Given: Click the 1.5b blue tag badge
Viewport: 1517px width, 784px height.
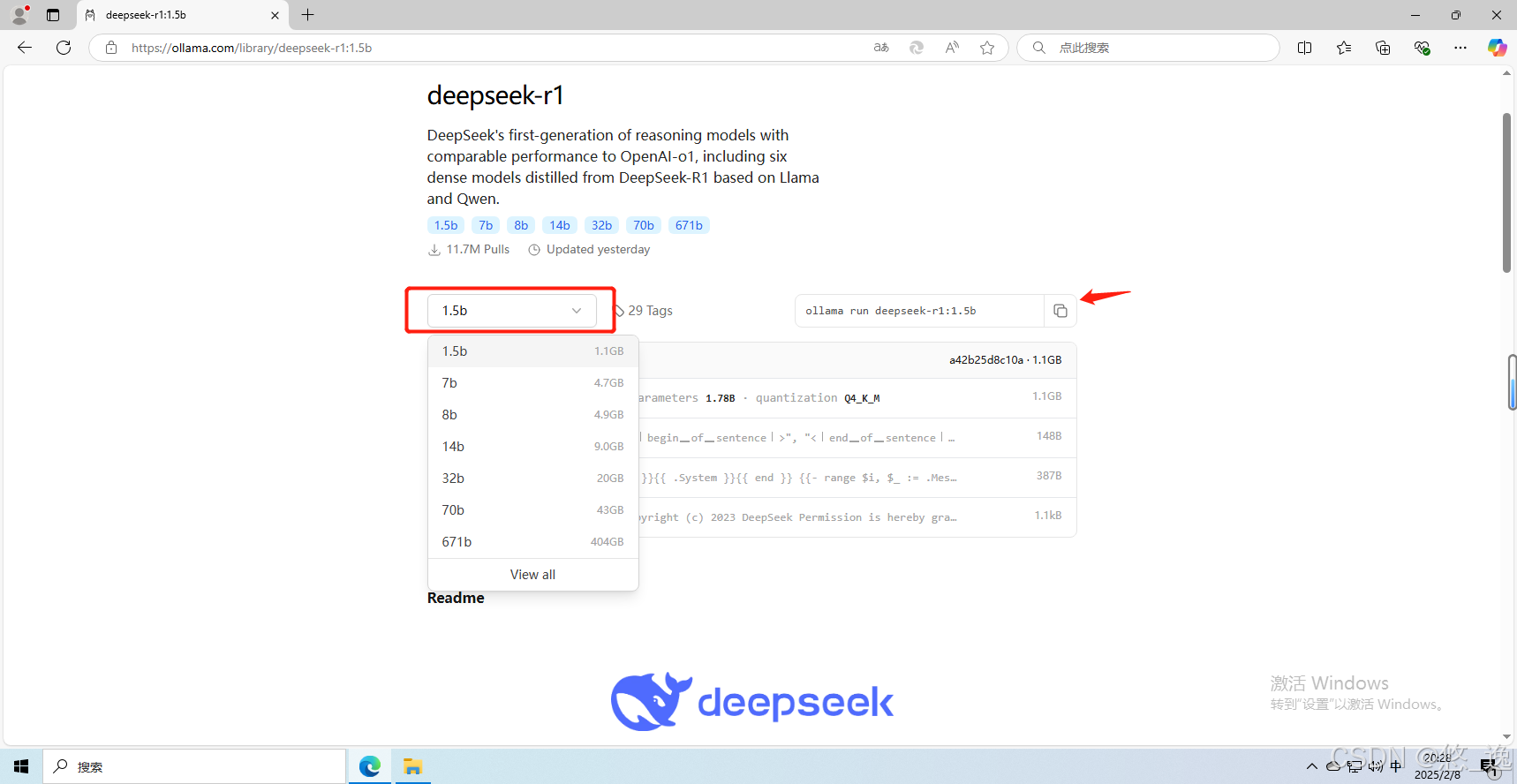Looking at the screenshot, I should pyautogui.click(x=446, y=225).
